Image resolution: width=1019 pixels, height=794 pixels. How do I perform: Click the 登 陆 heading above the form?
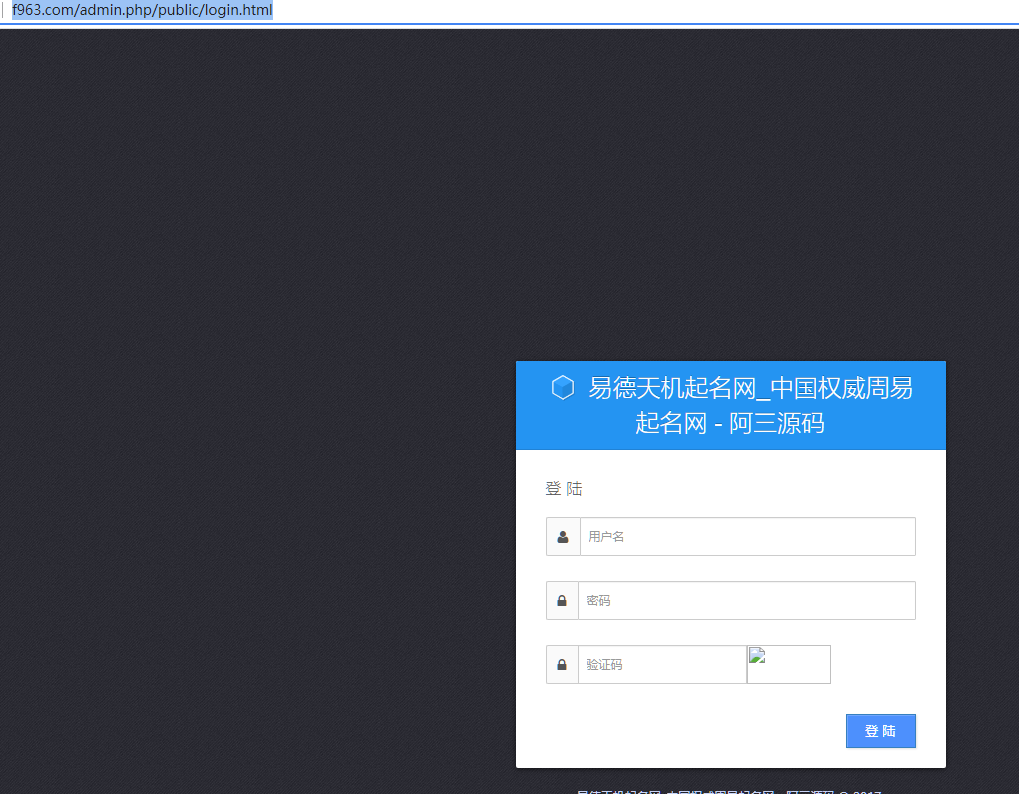(564, 489)
